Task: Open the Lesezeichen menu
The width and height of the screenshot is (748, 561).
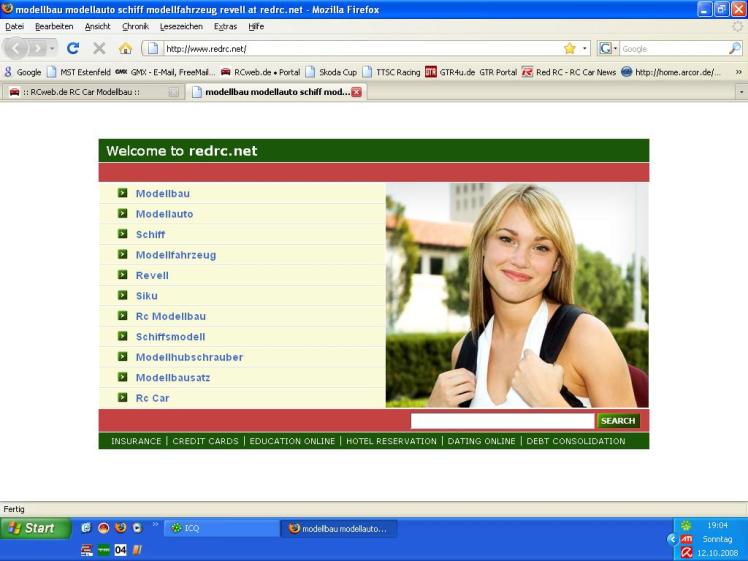Action: point(181,26)
